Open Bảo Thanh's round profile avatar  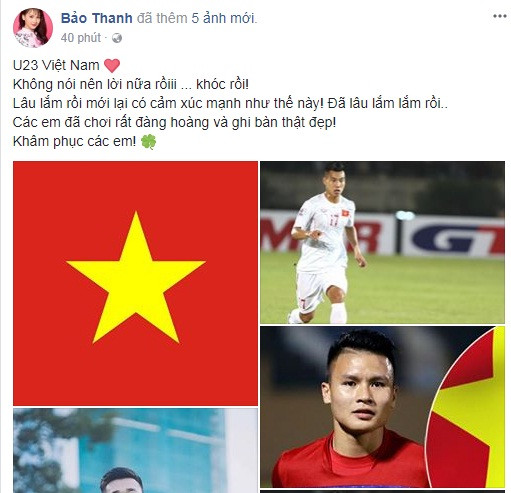[x=33, y=28]
